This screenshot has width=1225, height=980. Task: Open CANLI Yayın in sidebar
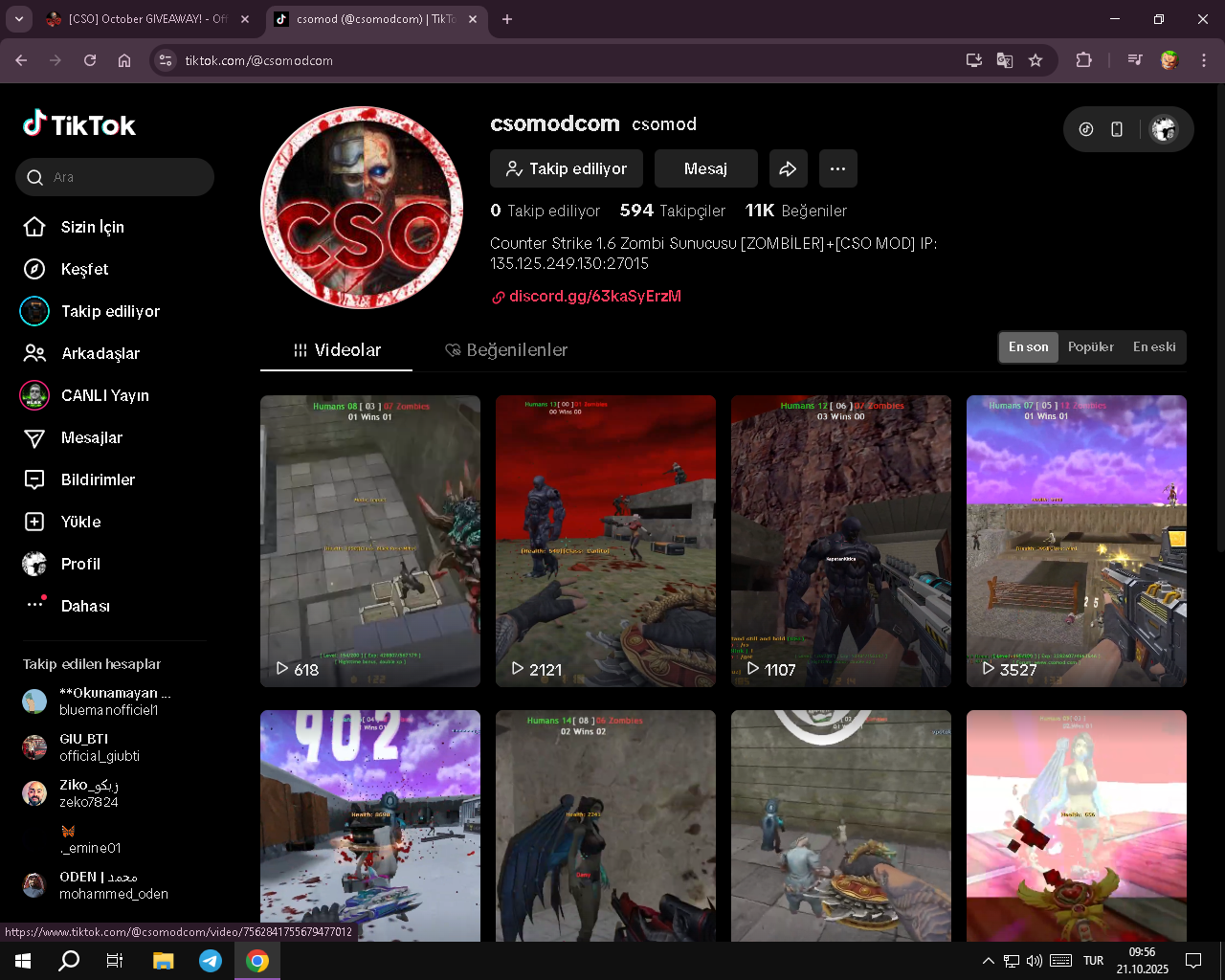104,395
